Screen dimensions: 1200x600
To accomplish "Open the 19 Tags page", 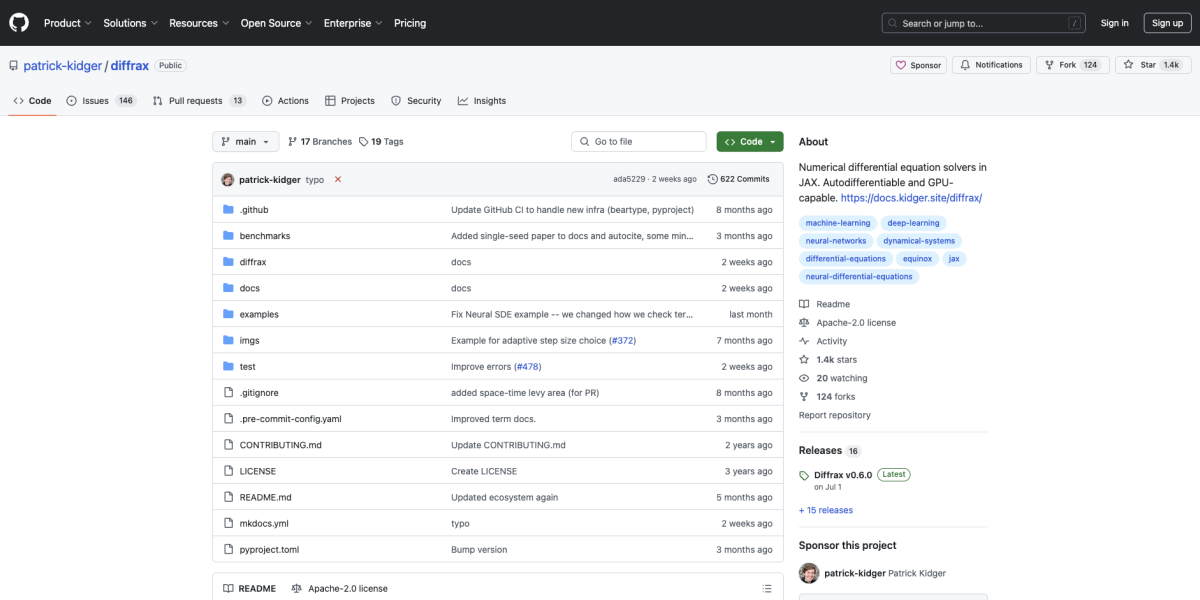I will pyautogui.click(x=381, y=142).
